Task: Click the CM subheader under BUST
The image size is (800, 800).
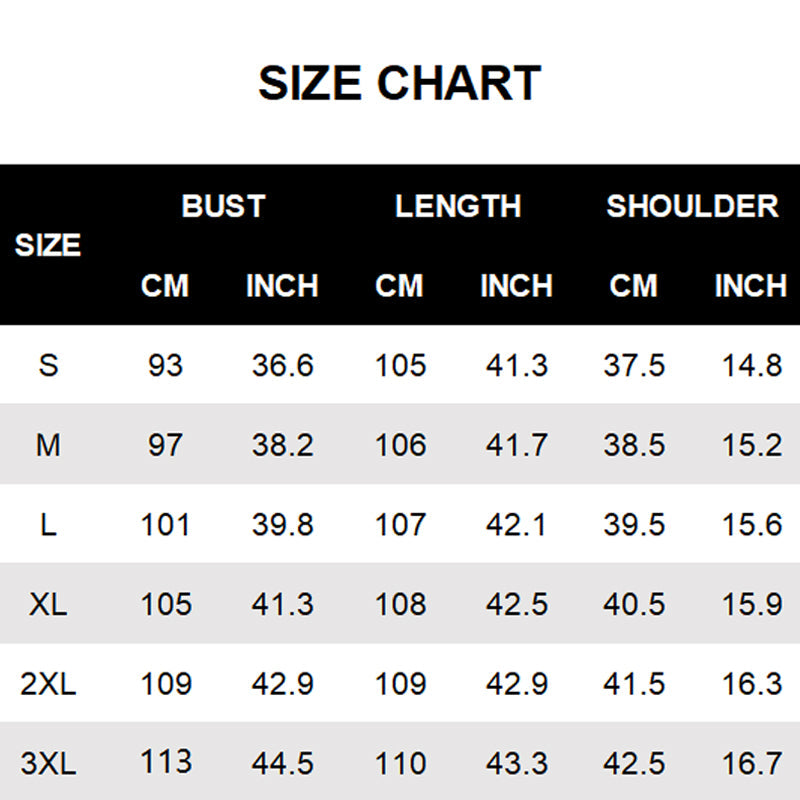Action: tap(165, 286)
